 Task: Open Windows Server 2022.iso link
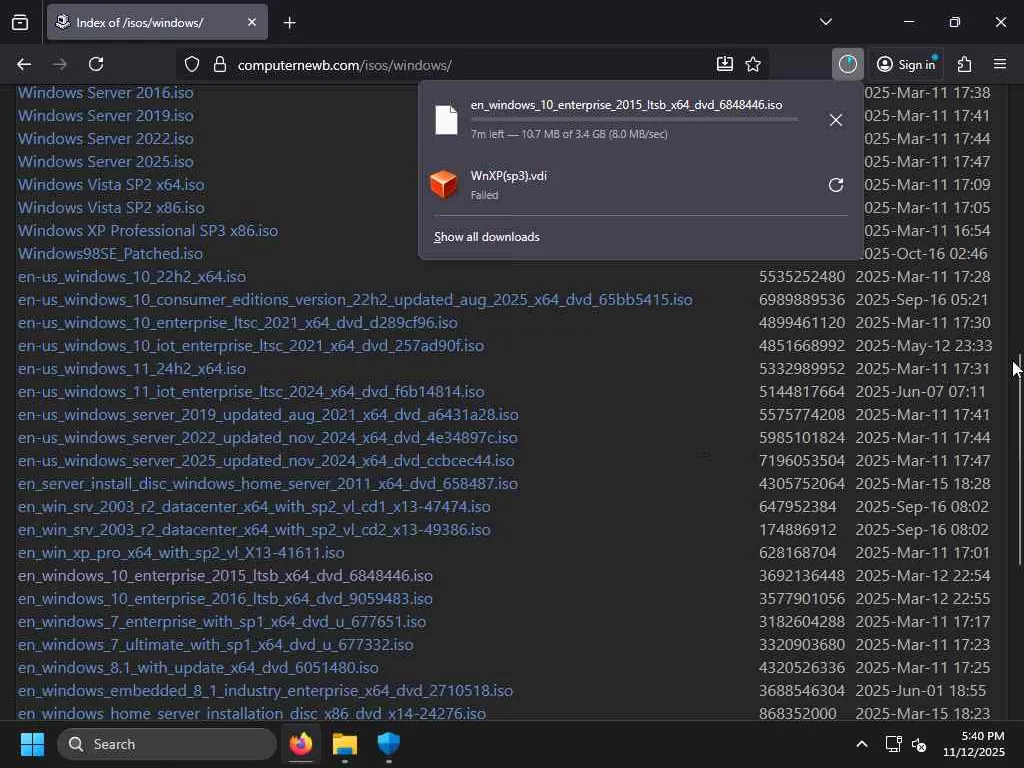point(106,139)
